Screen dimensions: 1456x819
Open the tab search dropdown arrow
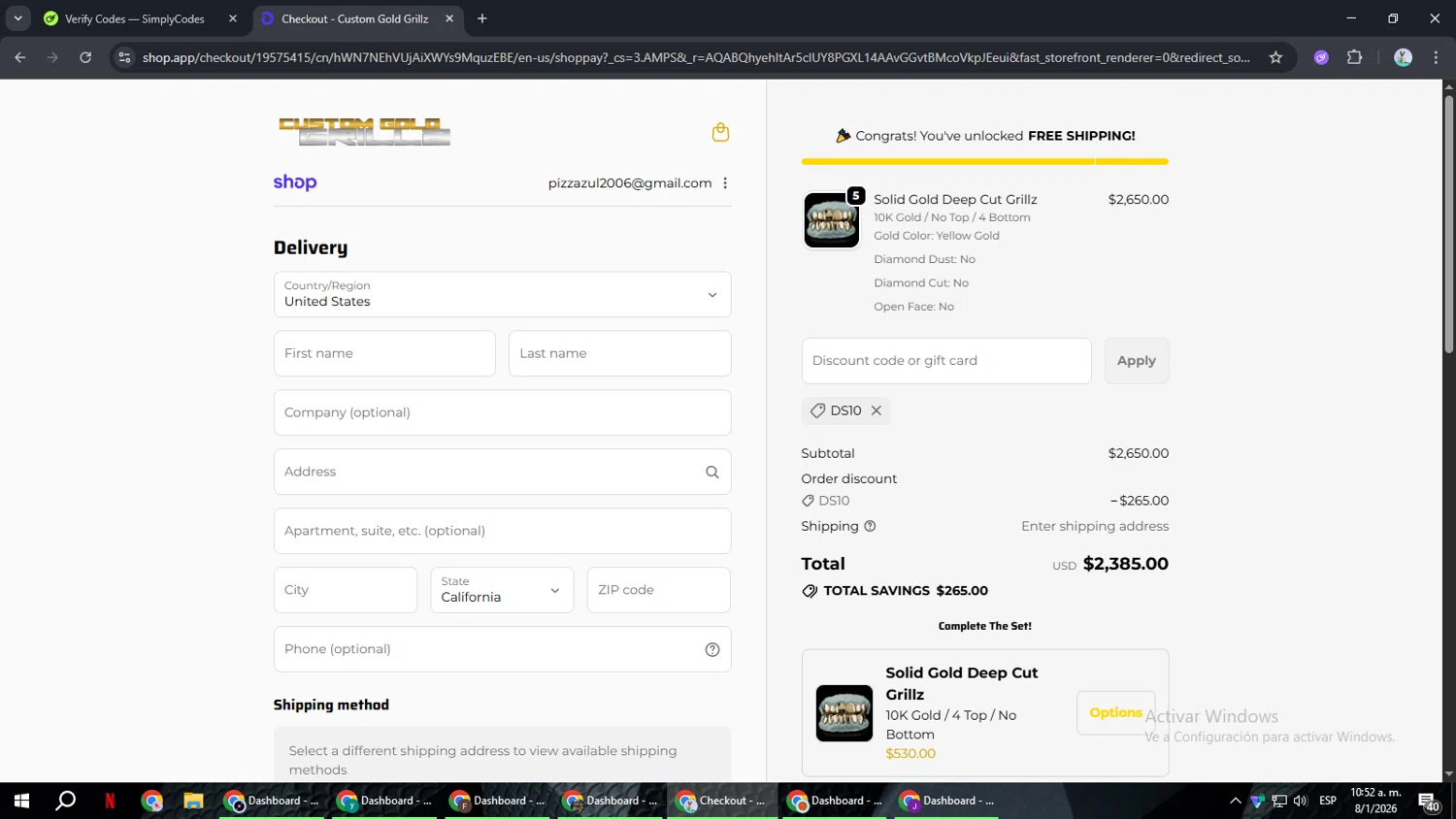point(17,18)
